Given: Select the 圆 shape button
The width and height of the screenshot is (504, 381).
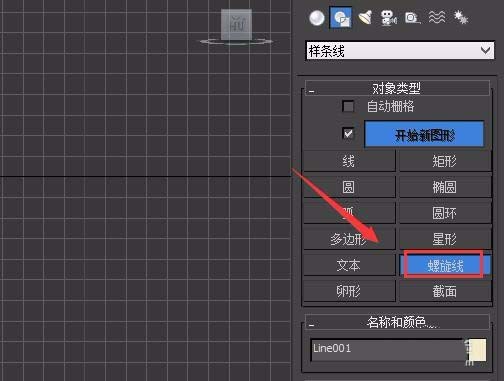Looking at the screenshot, I should [x=349, y=187].
